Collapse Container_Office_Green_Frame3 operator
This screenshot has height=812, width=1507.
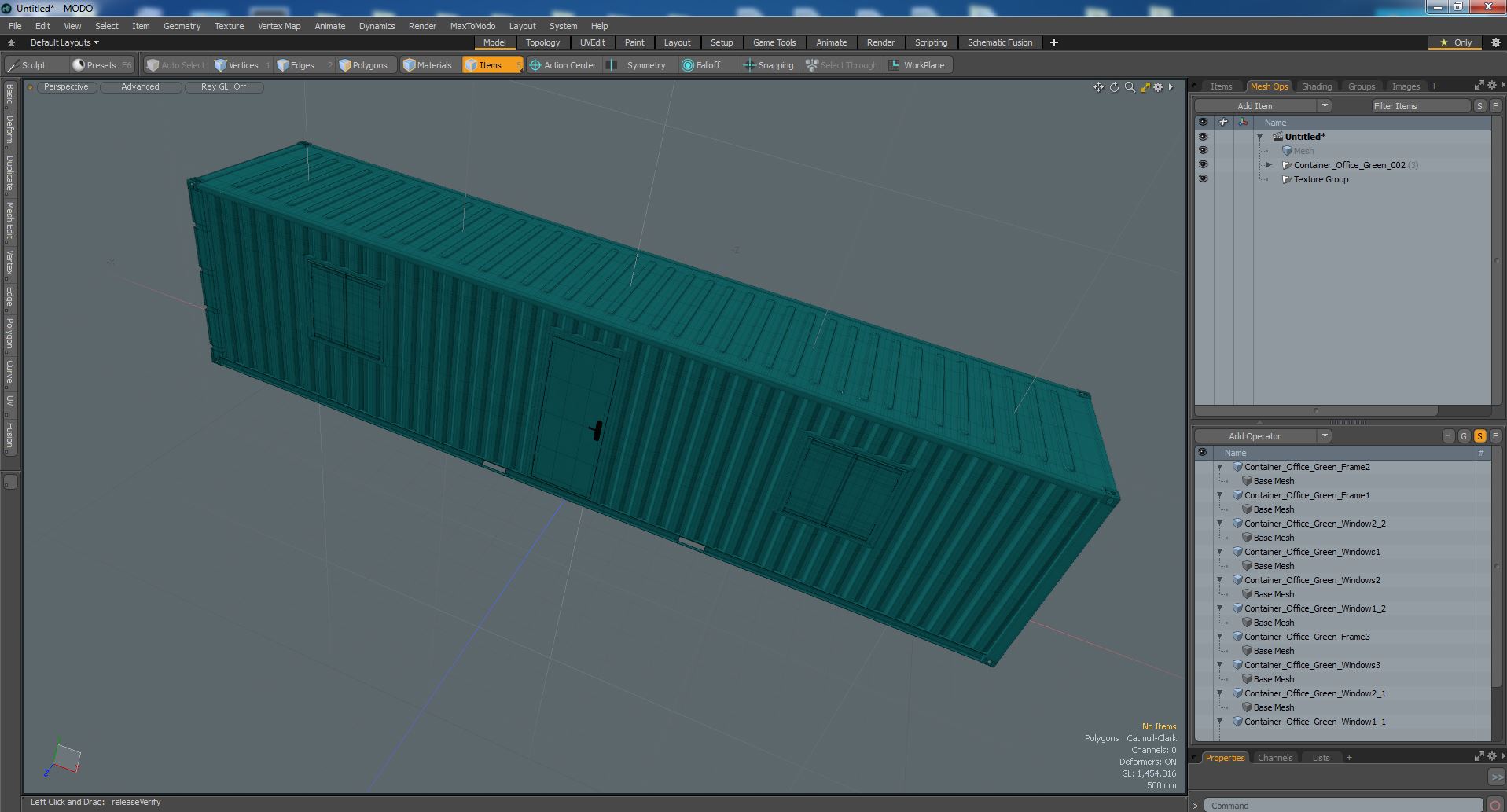pyautogui.click(x=1220, y=637)
